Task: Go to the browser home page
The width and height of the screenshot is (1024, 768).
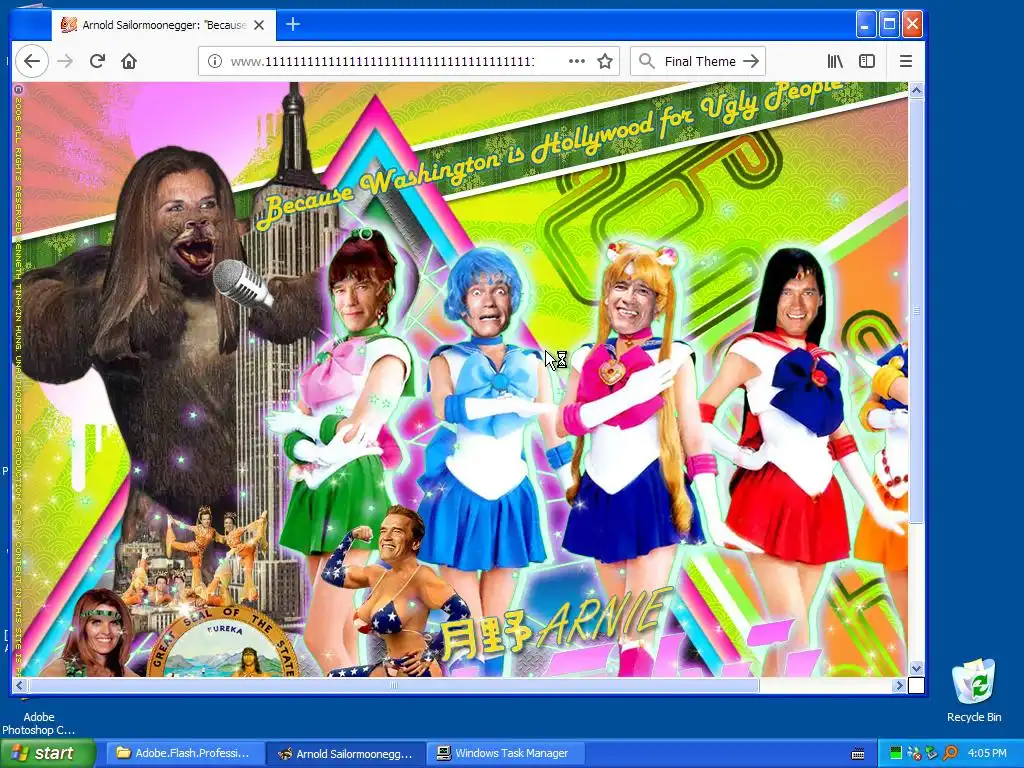Action: pos(129,61)
